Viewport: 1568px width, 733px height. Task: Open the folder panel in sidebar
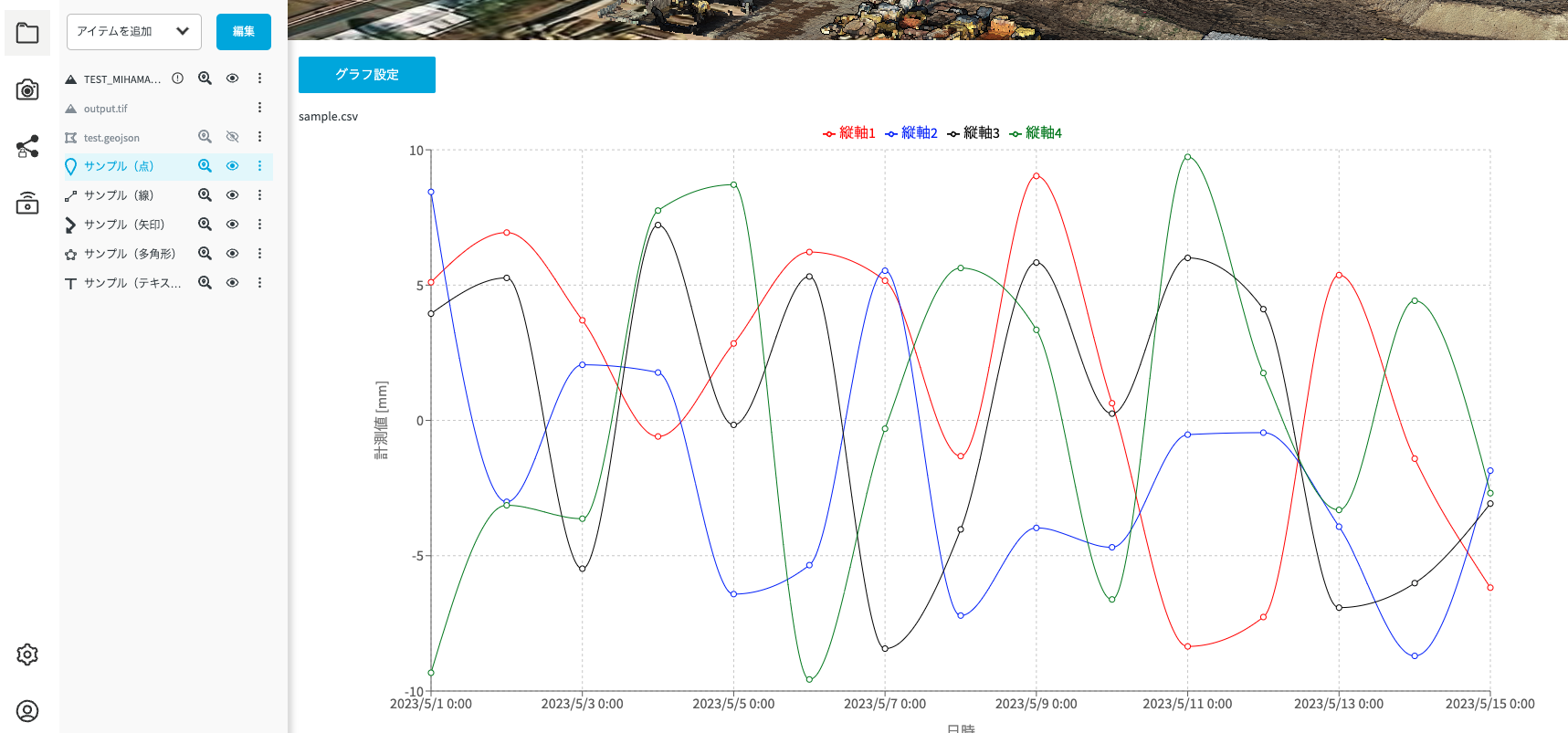pos(27,34)
